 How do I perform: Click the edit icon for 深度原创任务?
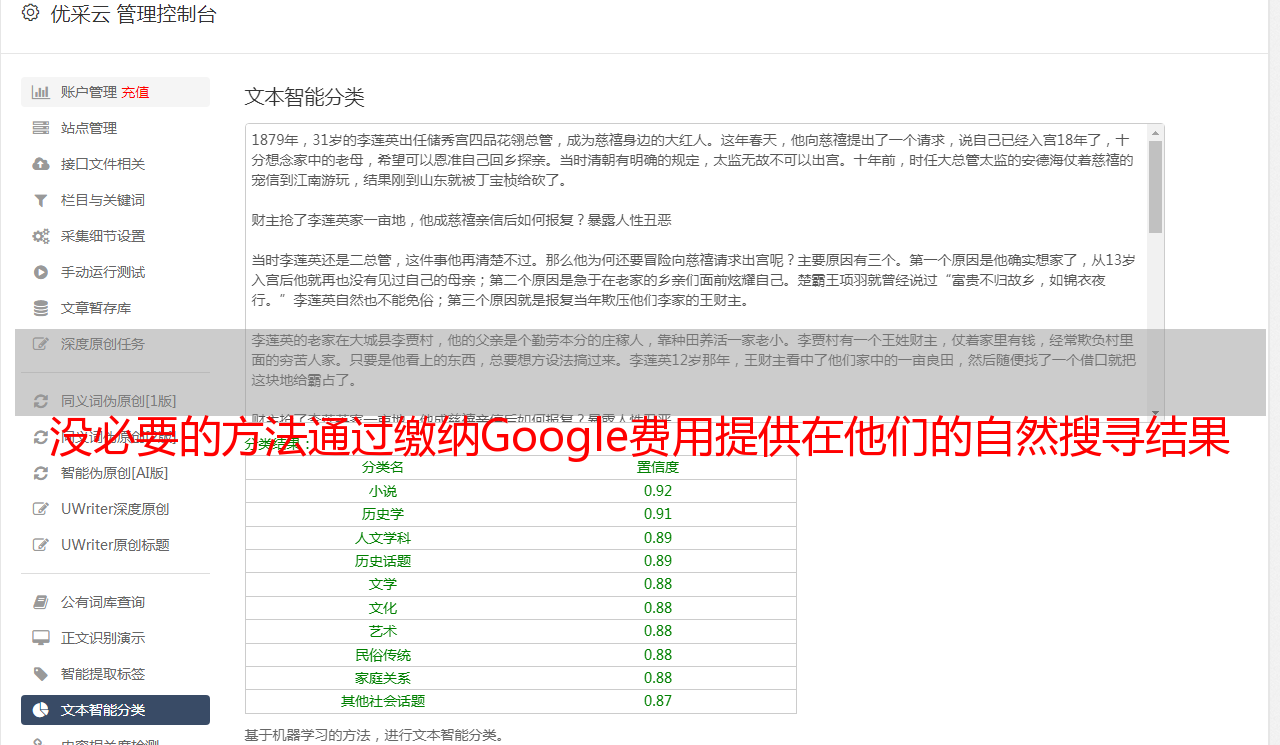coord(41,344)
